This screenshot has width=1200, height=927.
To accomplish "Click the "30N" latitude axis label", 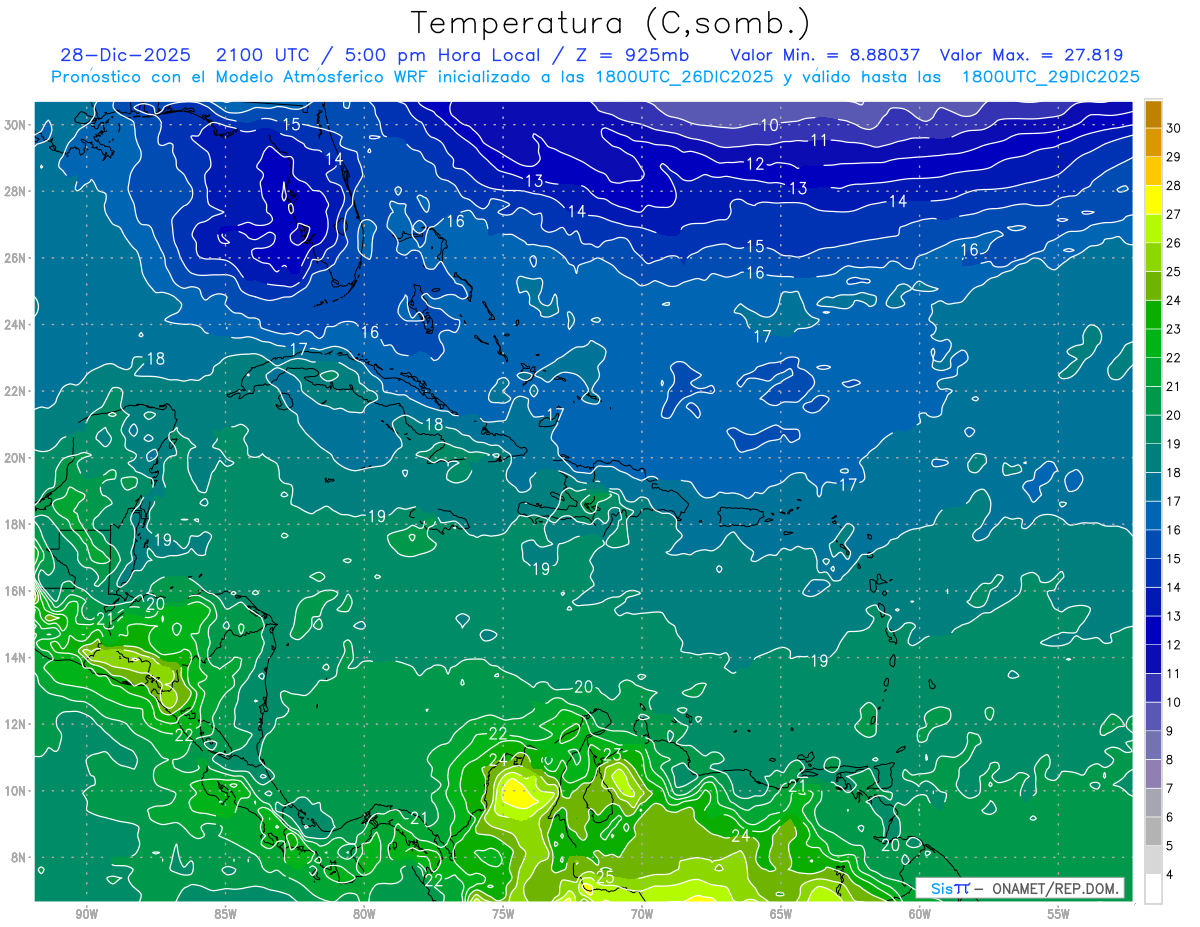I will (17, 125).
